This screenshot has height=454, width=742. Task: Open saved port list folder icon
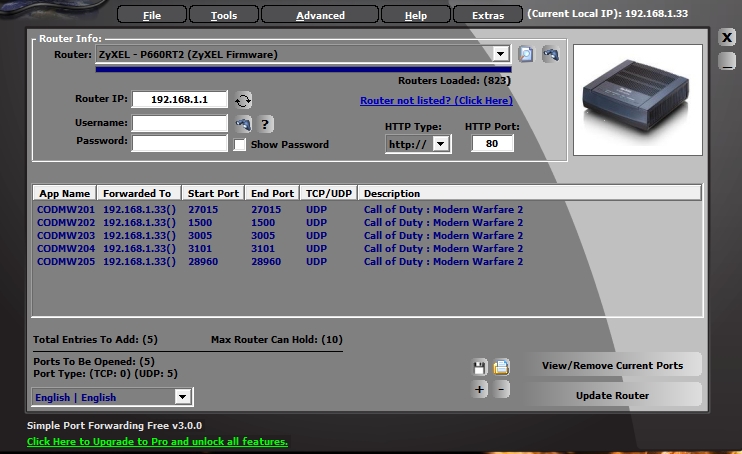point(501,367)
